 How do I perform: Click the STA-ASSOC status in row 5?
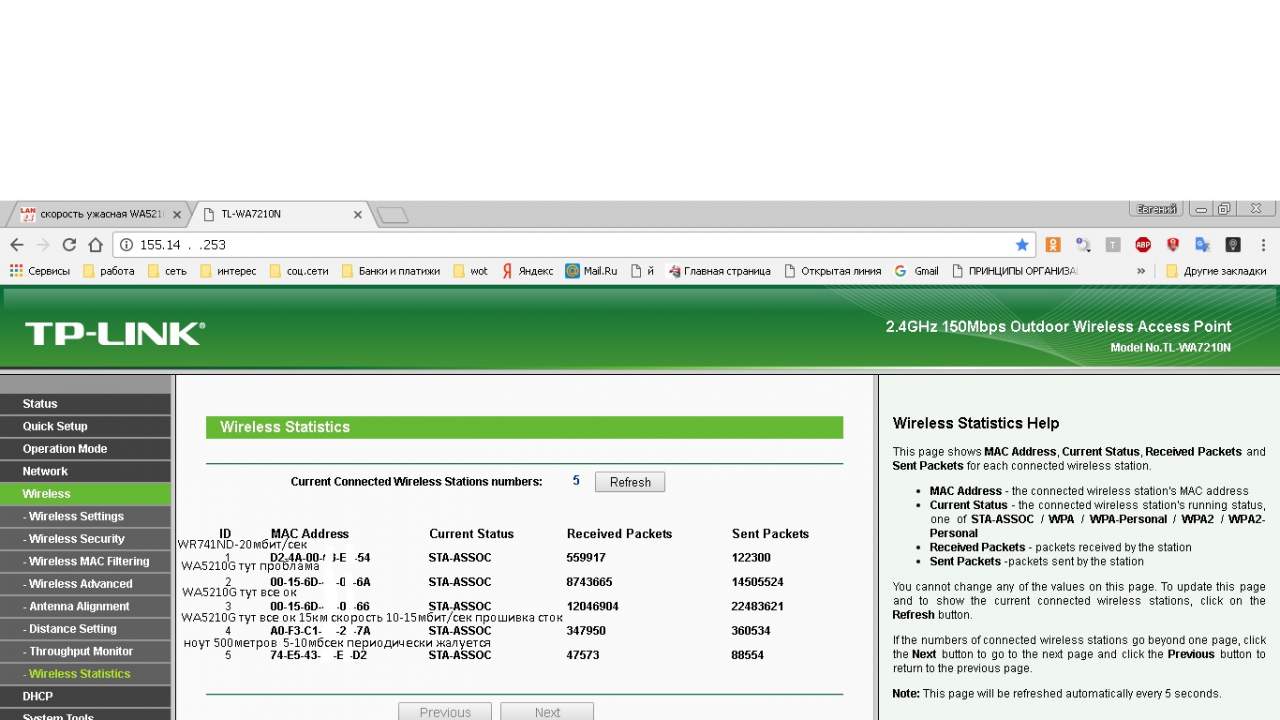click(x=460, y=655)
